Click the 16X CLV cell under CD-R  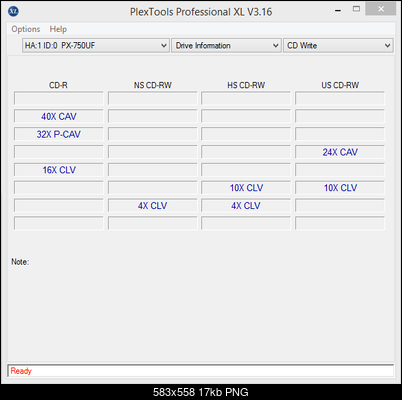pyautogui.click(x=59, y=170)
